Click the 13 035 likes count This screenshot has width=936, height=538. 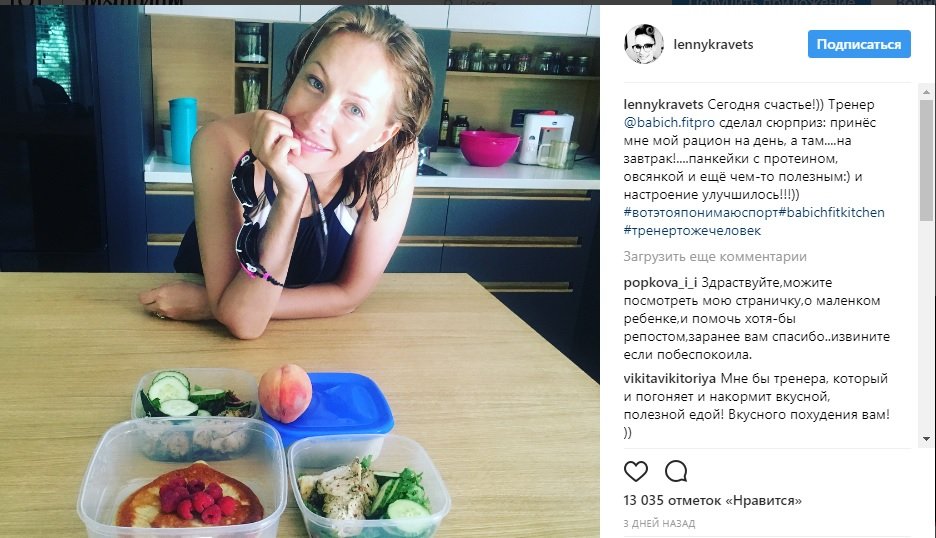(713, 500)
